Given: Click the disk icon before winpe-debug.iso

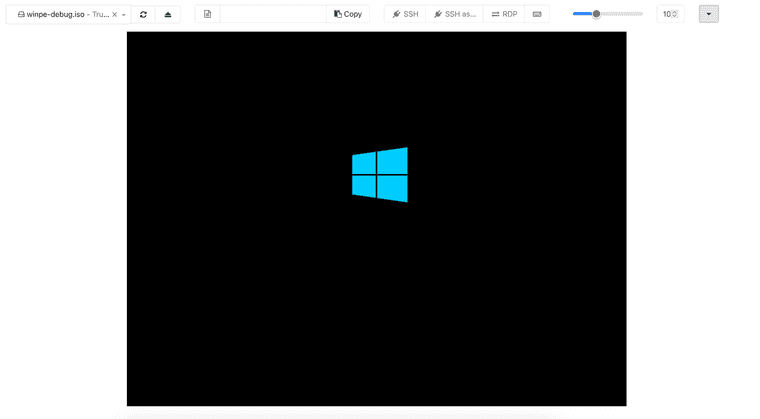Looking at the screenshot, I should [x=21, y=14].
